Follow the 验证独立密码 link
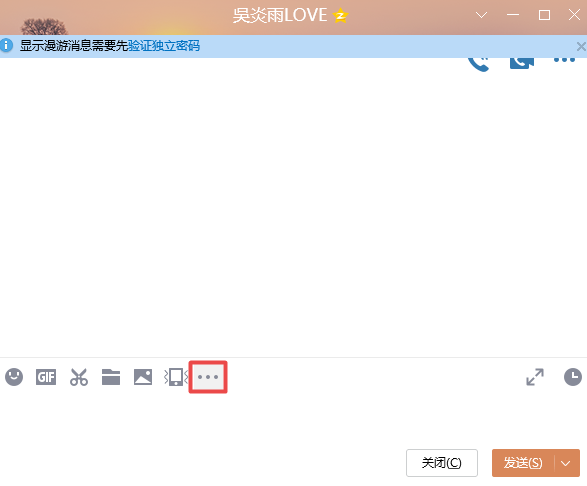The width and height of the screenshot is (587, 486). (x=164, y=46)
